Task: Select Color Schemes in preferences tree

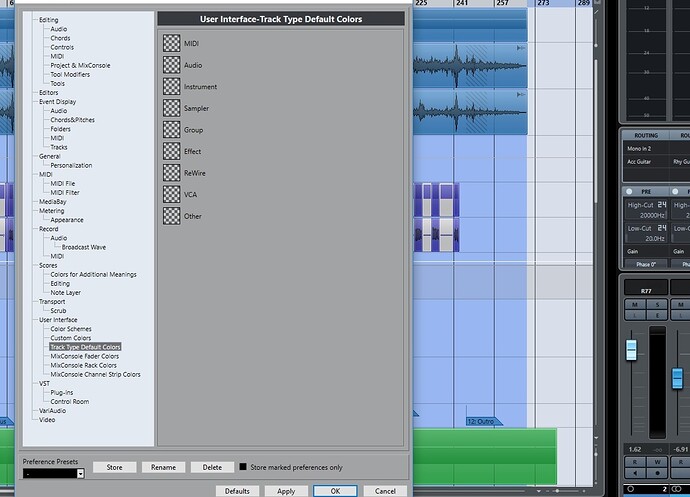Action: pyautogui.click(x=71, y=329)
